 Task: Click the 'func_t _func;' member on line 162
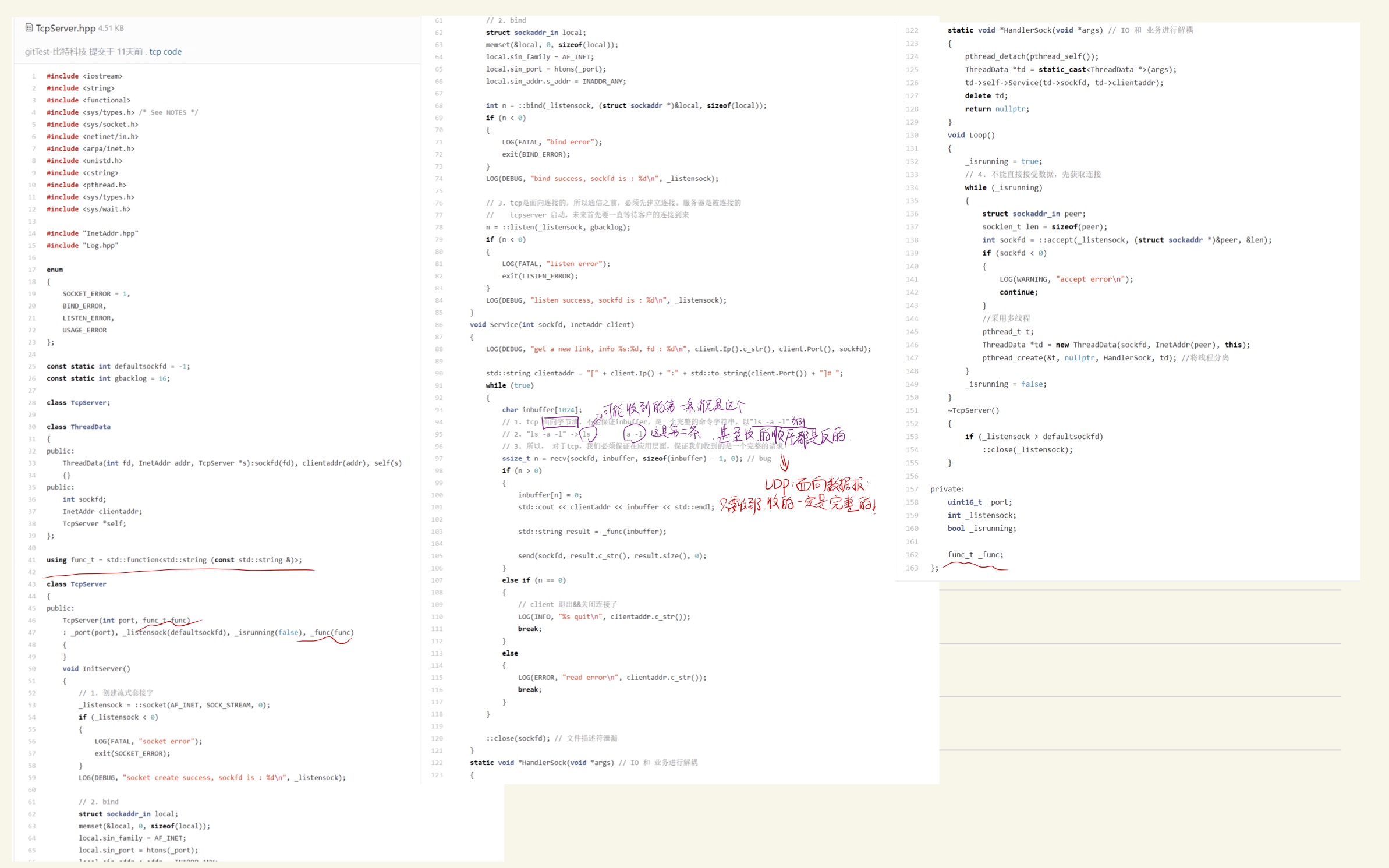975,555
